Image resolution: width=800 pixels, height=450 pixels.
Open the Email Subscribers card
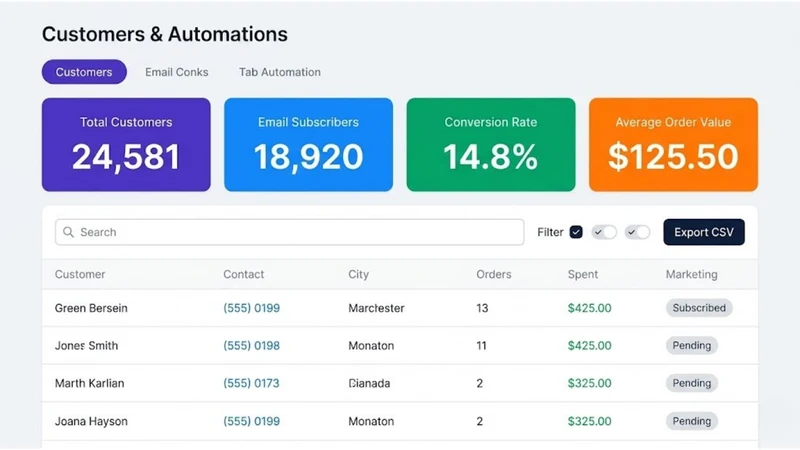coord(308,145)
